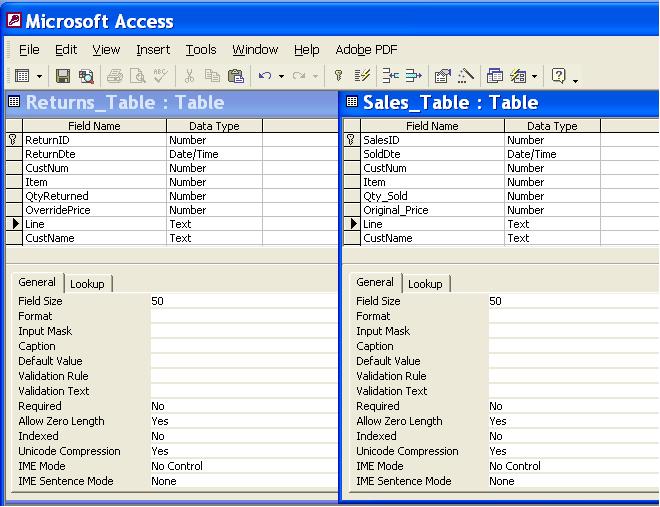Click the File Search toolbar icon
The width and height of the screenshot is (660, 507).
[x=86, y=76]
